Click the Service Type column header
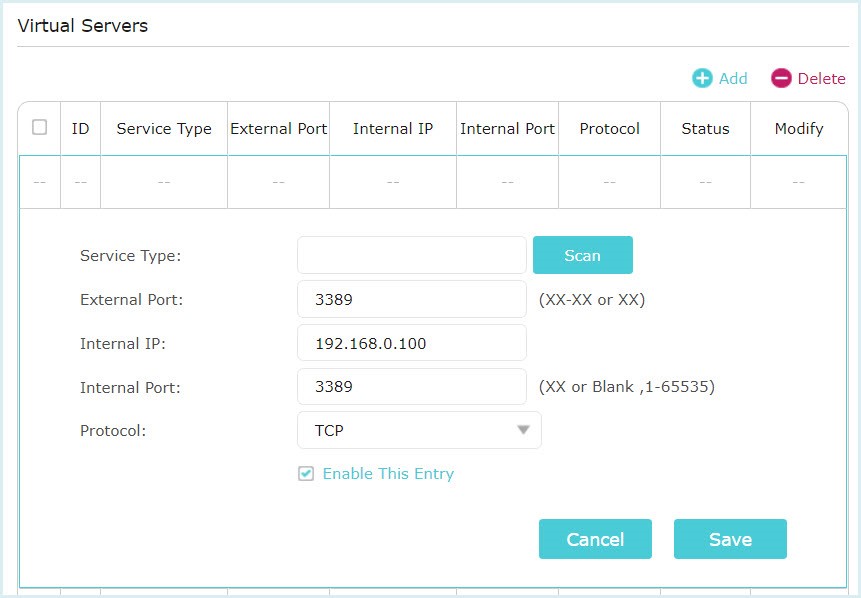 [163, 128]
